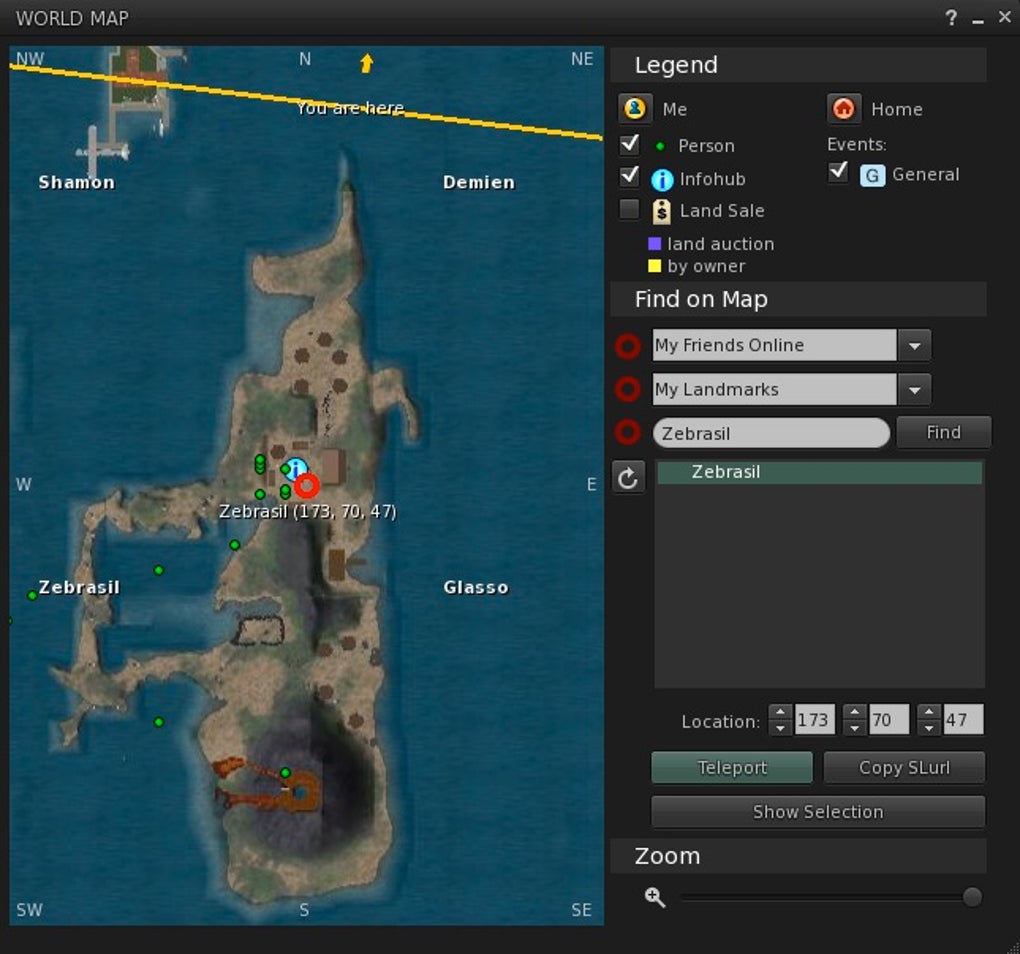1020x954 pixels.
Task: Click the Glasso region label on map
Action: coord(476,587)
